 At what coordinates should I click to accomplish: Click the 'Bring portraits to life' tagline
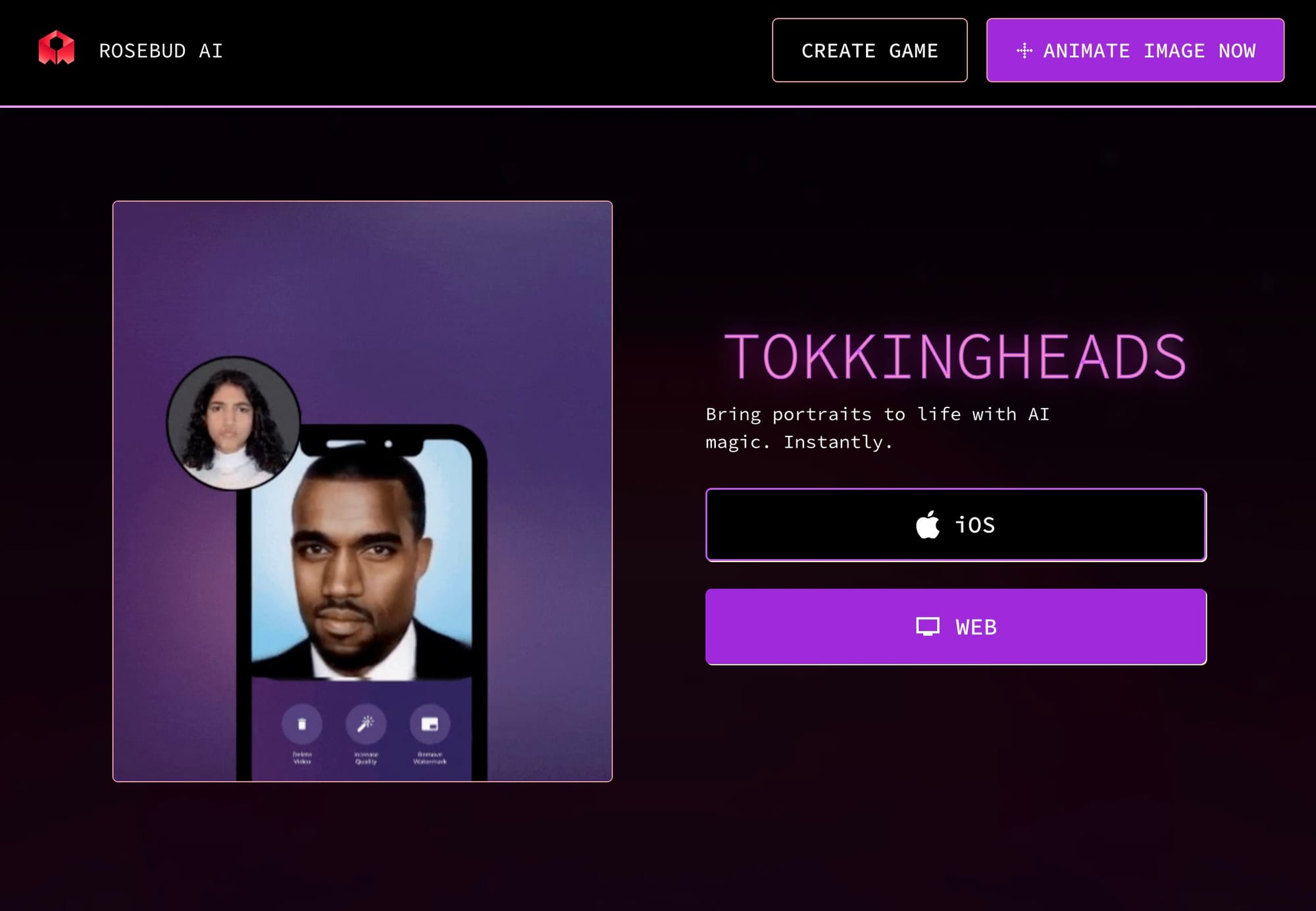click(877, 428)
